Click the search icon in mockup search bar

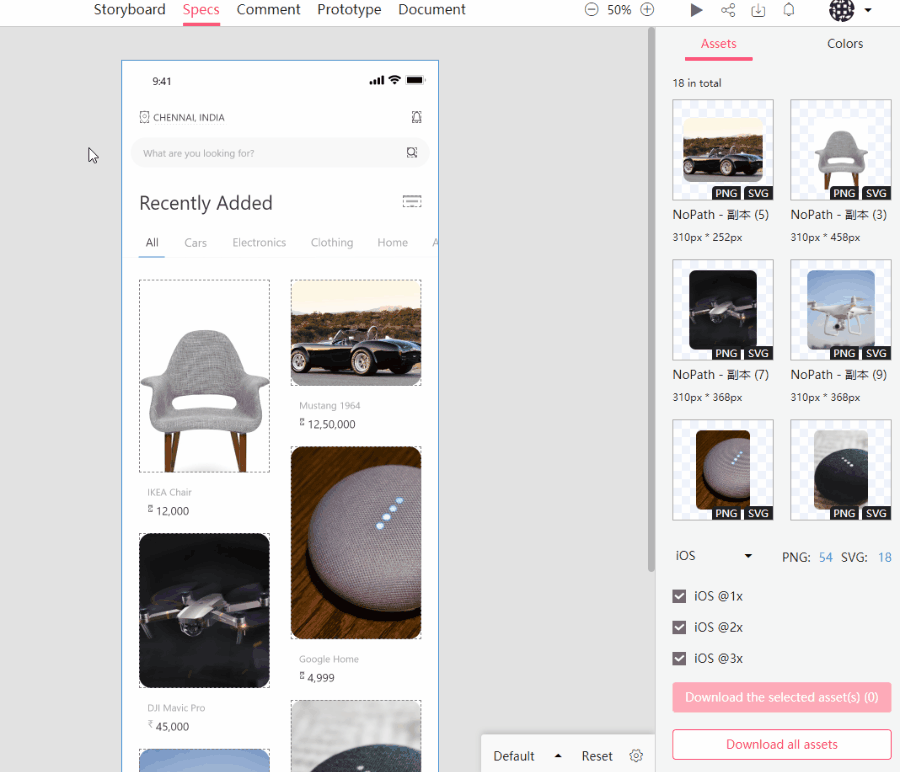[x=412, y=152]
